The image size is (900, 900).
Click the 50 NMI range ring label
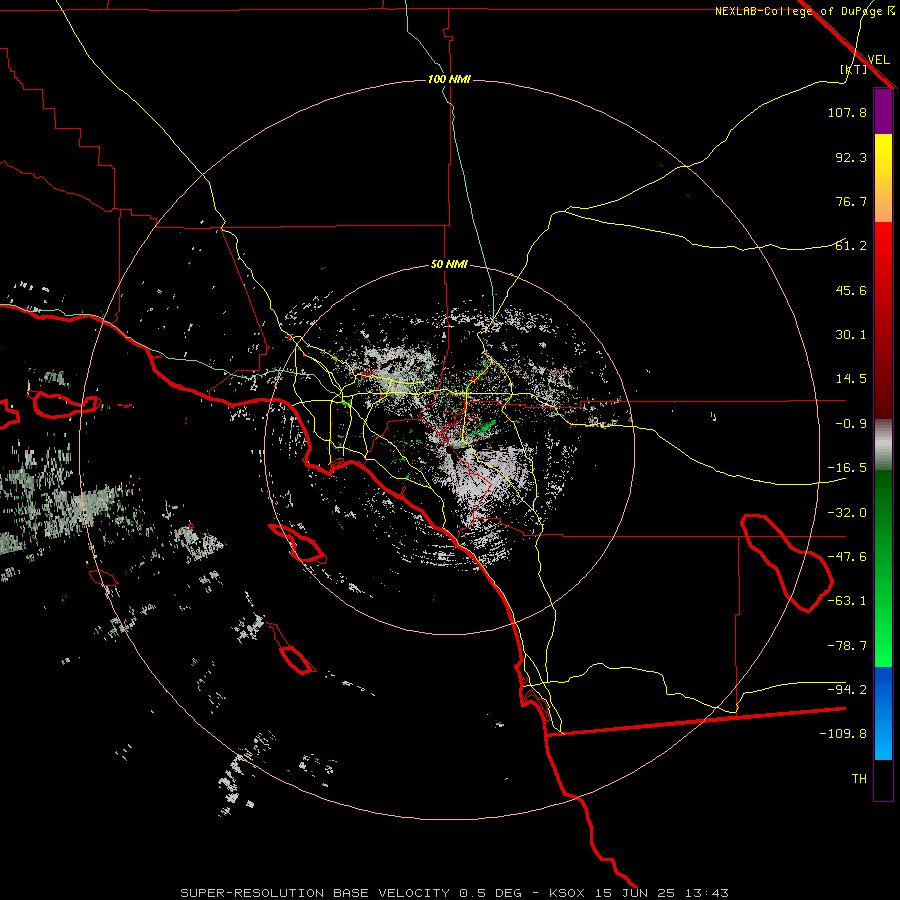click(449, 264)
